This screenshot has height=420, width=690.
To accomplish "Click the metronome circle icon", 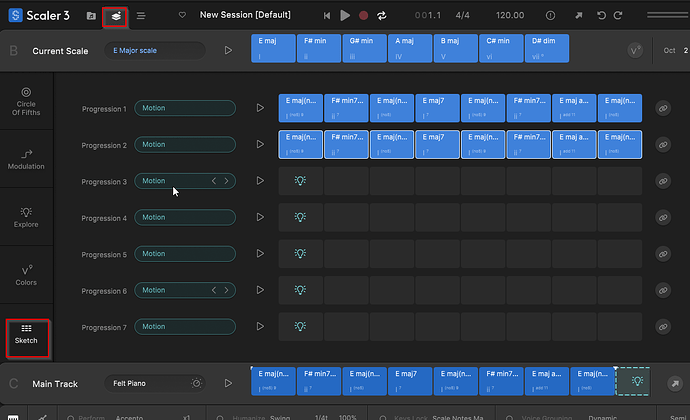I will (550, 15).
